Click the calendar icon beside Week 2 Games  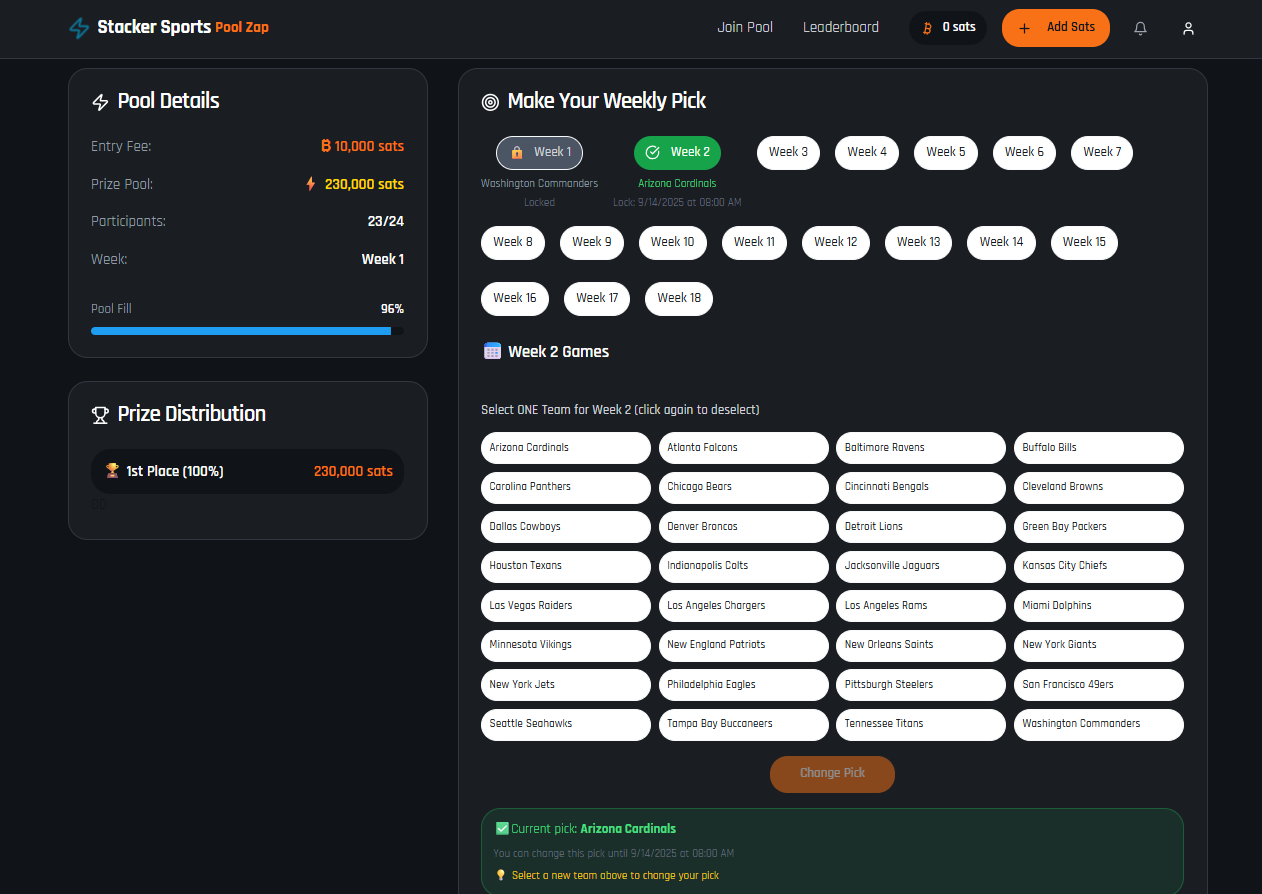click(492, 351)
